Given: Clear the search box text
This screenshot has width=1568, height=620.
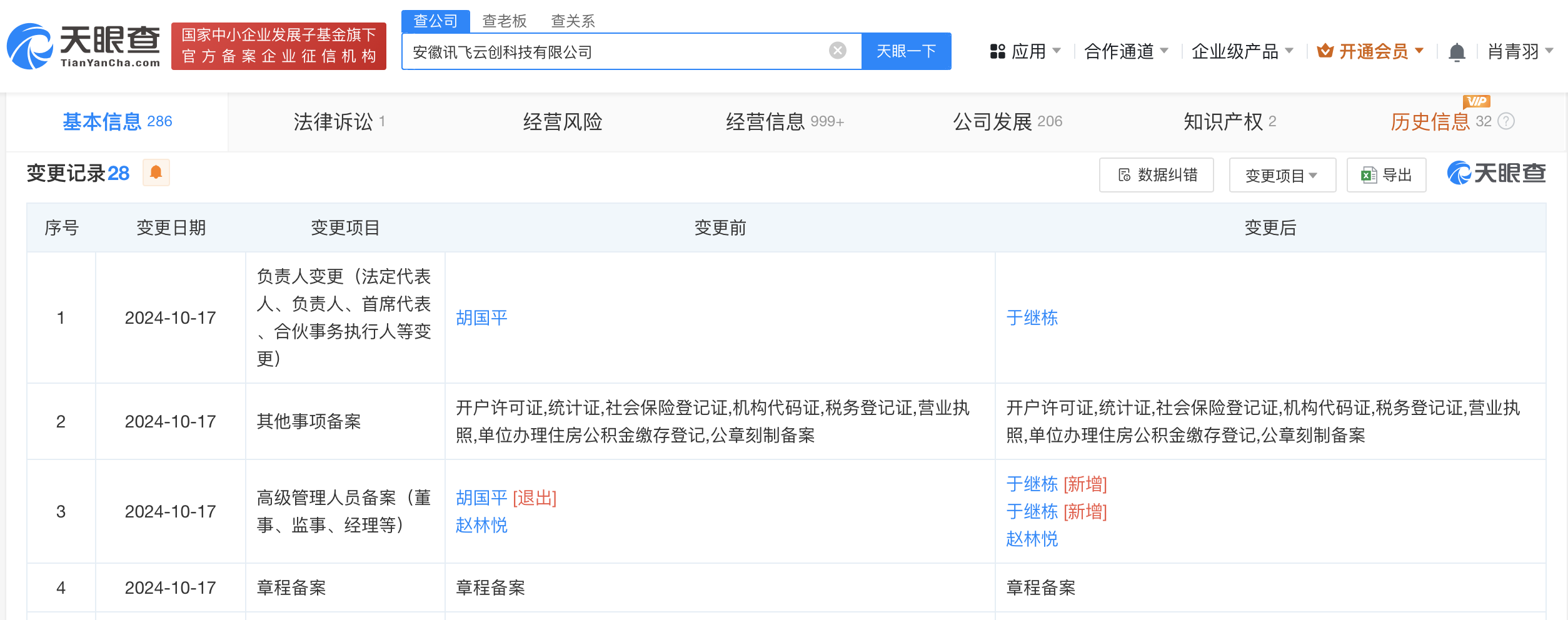Looking at the screenshot, I should [x=837, y=51].
